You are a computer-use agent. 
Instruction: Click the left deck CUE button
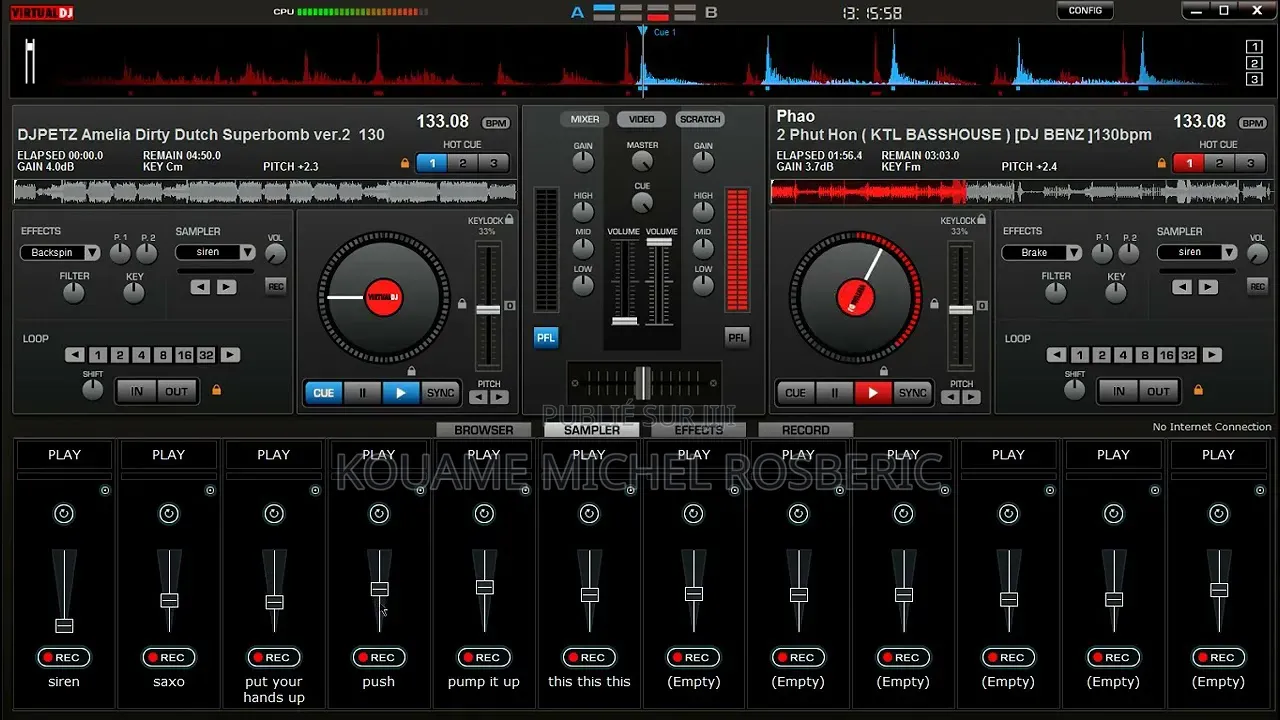(x=324, y=393)
